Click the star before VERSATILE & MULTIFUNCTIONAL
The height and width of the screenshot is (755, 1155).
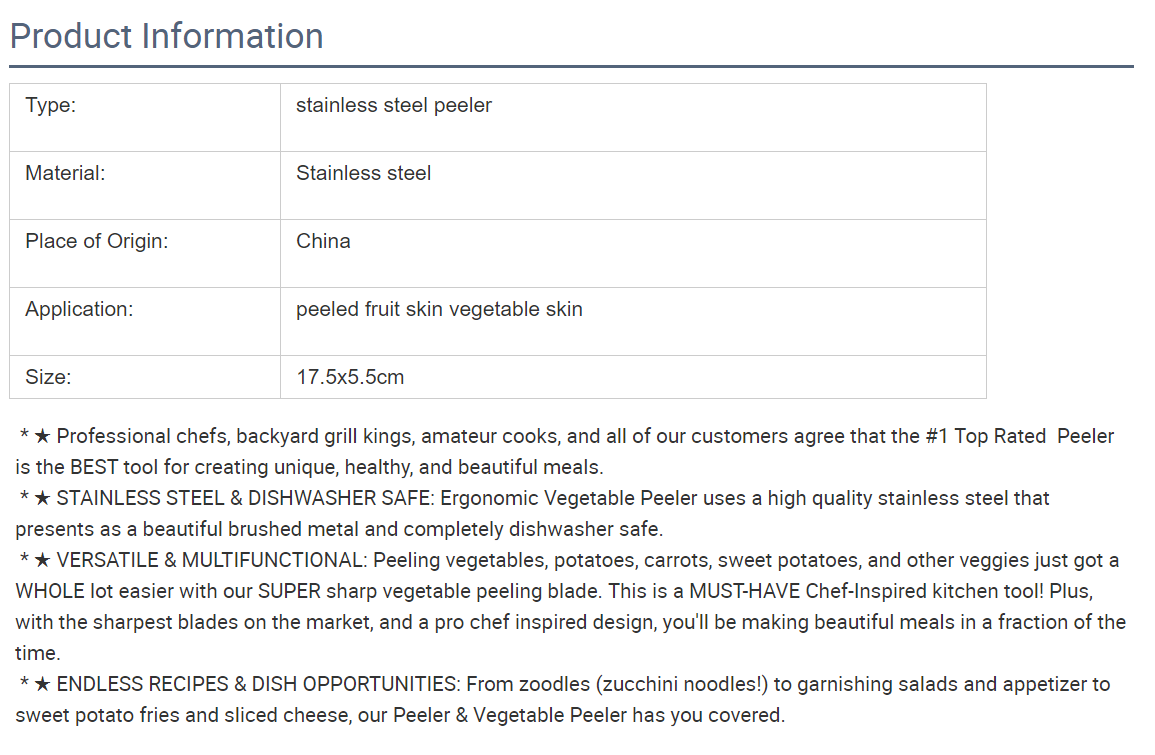(x=42, y=561)
